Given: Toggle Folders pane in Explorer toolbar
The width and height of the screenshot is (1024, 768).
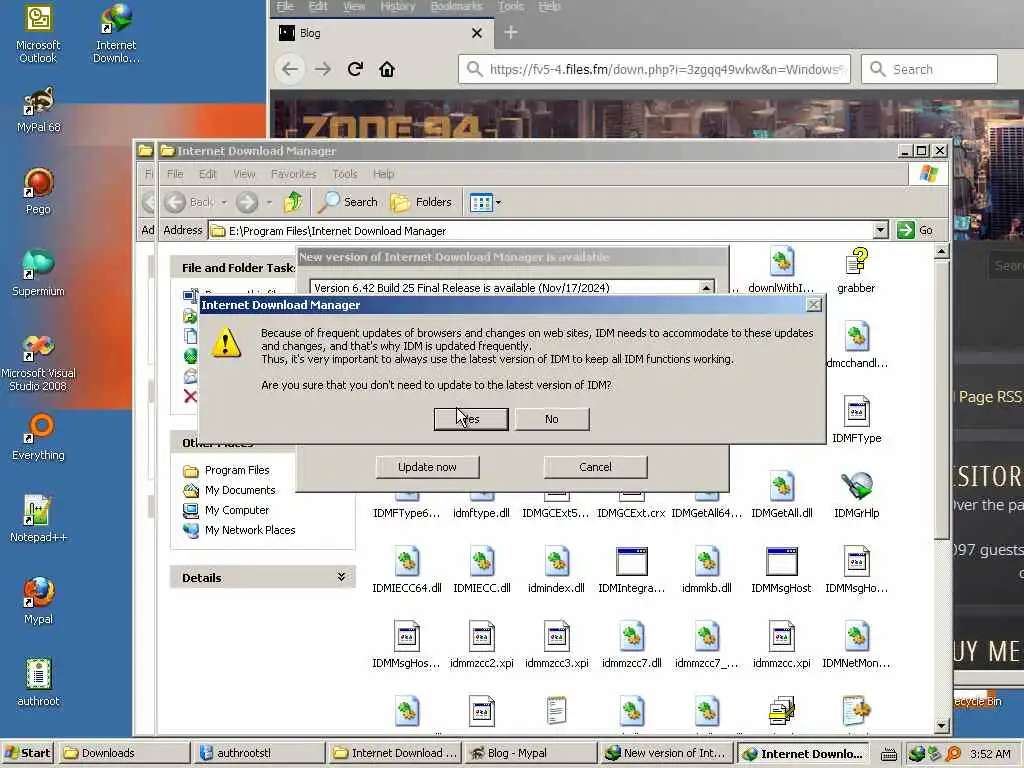Looking at the screenshot, I should (x=421, y=202).
